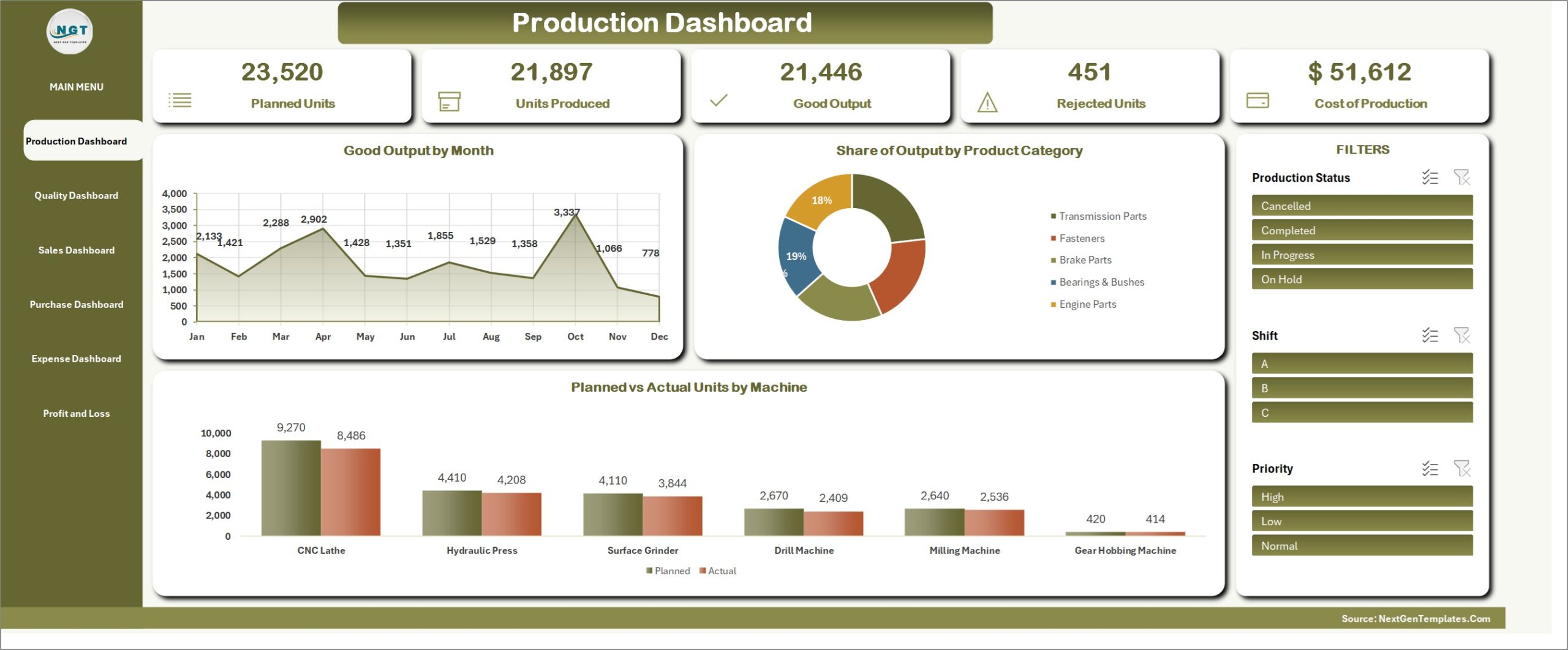Click the Good Output checkmark icon
This screenshot has width=1568, height=650.
718,100
